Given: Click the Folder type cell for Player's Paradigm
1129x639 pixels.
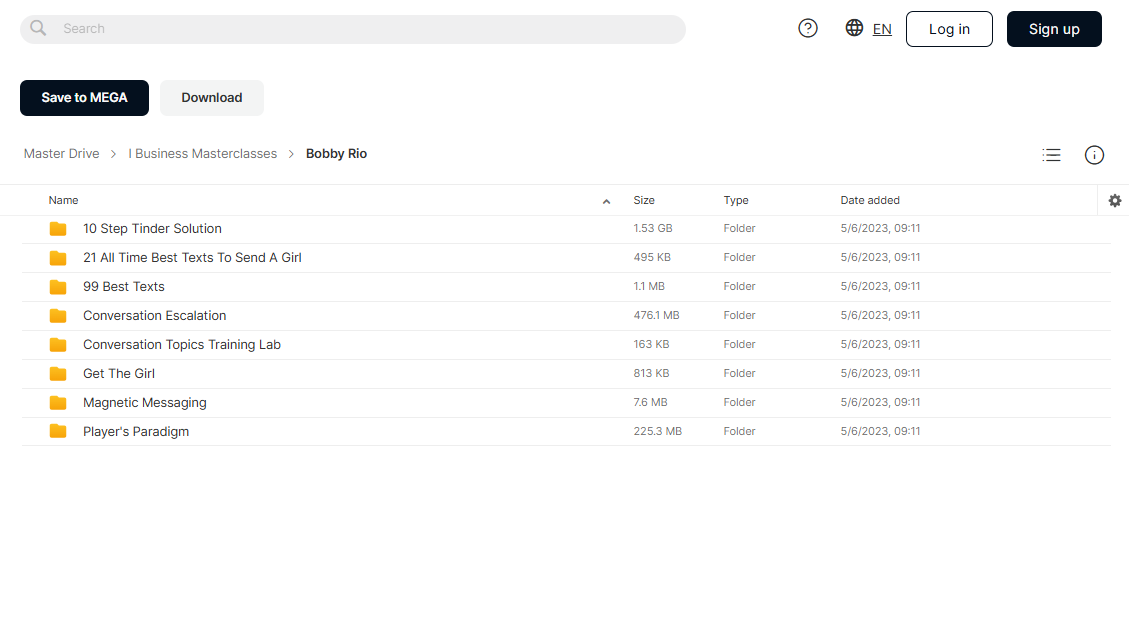Looking at the screenshot, I should 739,431.
